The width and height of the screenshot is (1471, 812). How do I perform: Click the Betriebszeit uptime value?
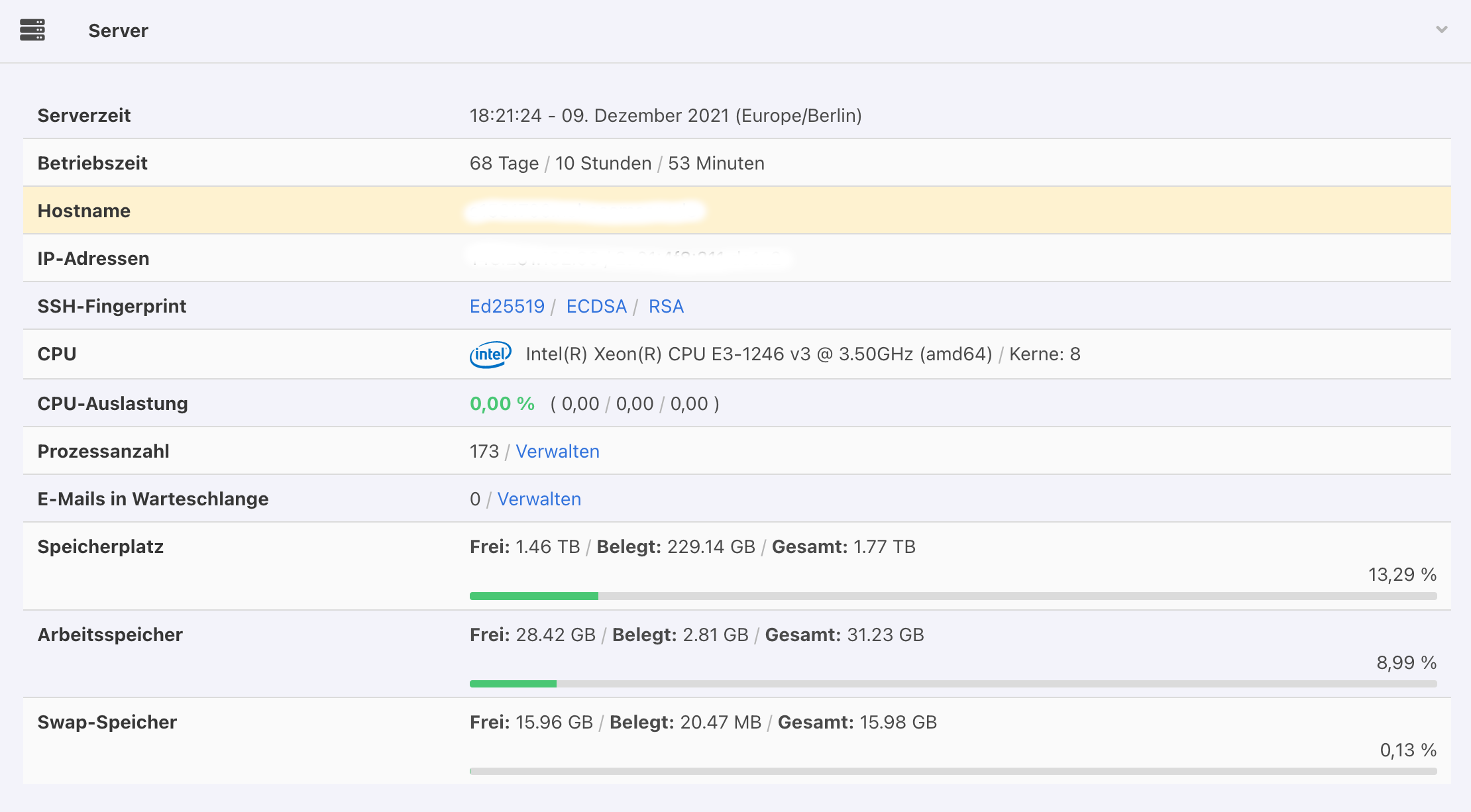point(616,163)
